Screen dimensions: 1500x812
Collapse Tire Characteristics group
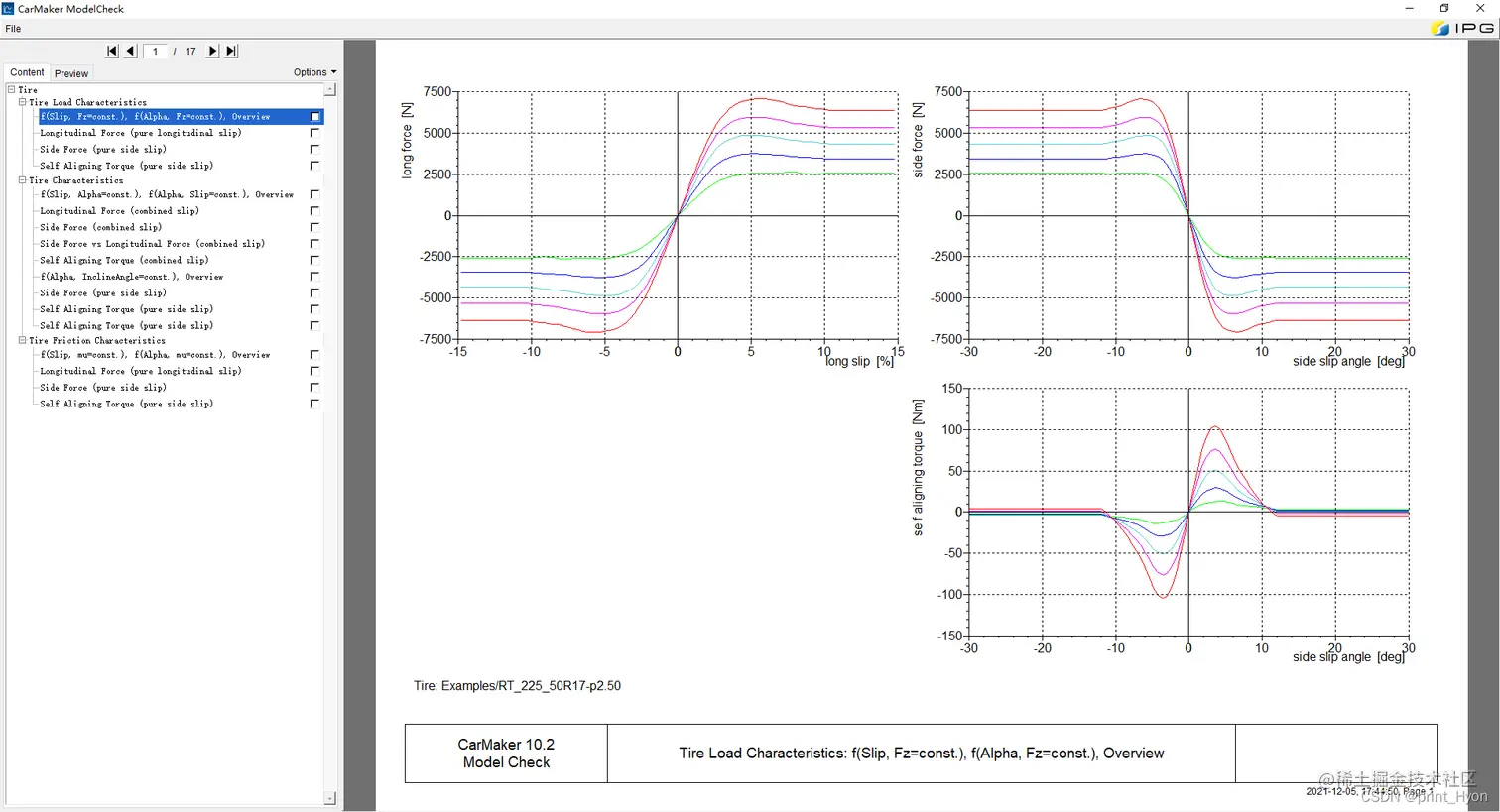22,180
